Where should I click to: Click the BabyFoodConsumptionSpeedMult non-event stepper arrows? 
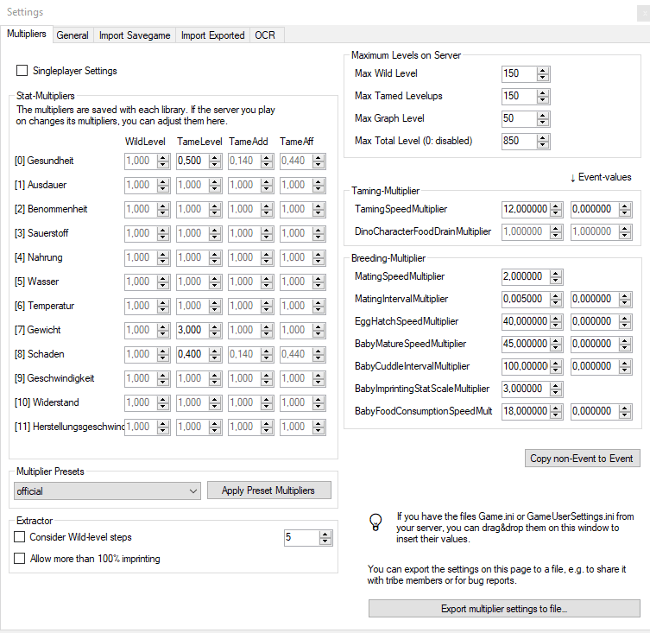(556, 411)
